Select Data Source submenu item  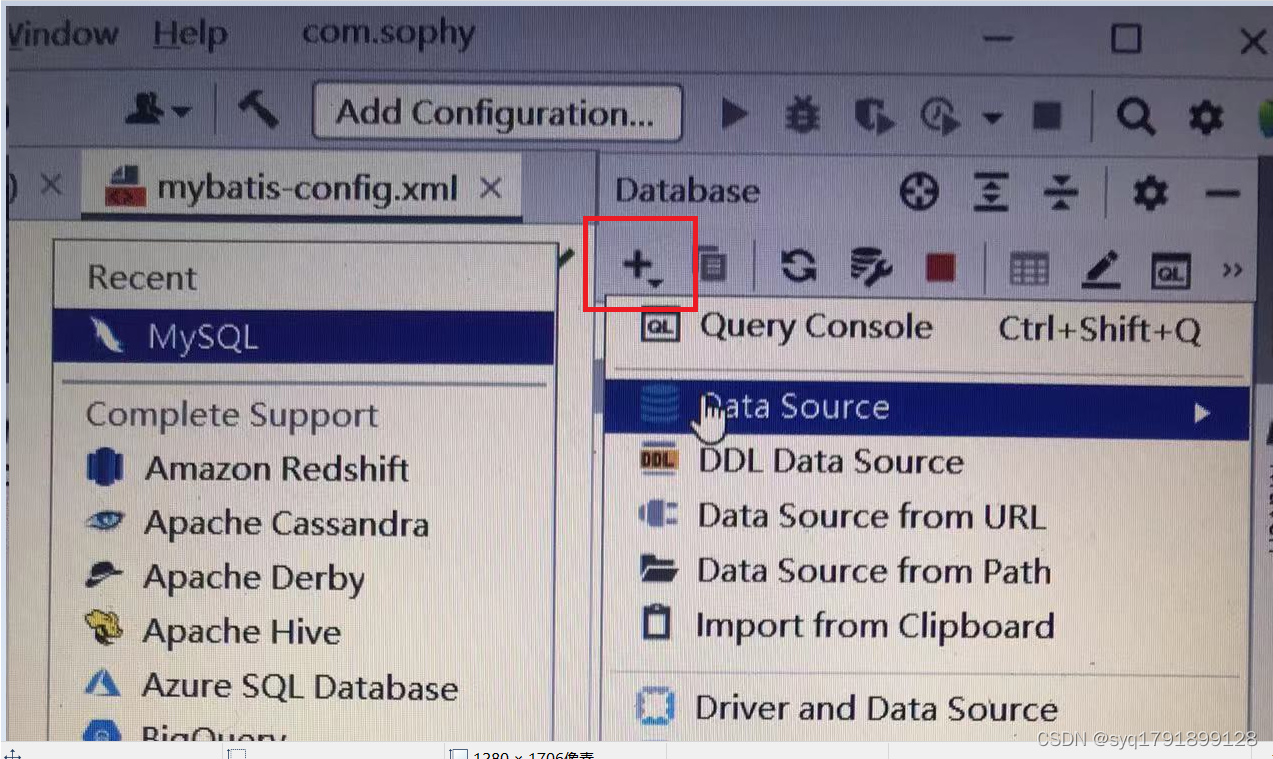pos(927,408)
